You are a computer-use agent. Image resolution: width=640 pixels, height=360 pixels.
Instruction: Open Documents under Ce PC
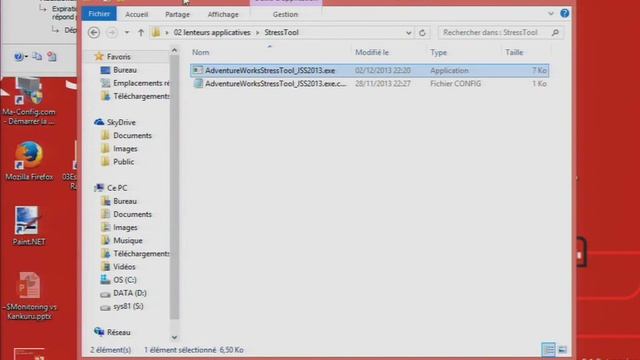[x=132, y=214]
